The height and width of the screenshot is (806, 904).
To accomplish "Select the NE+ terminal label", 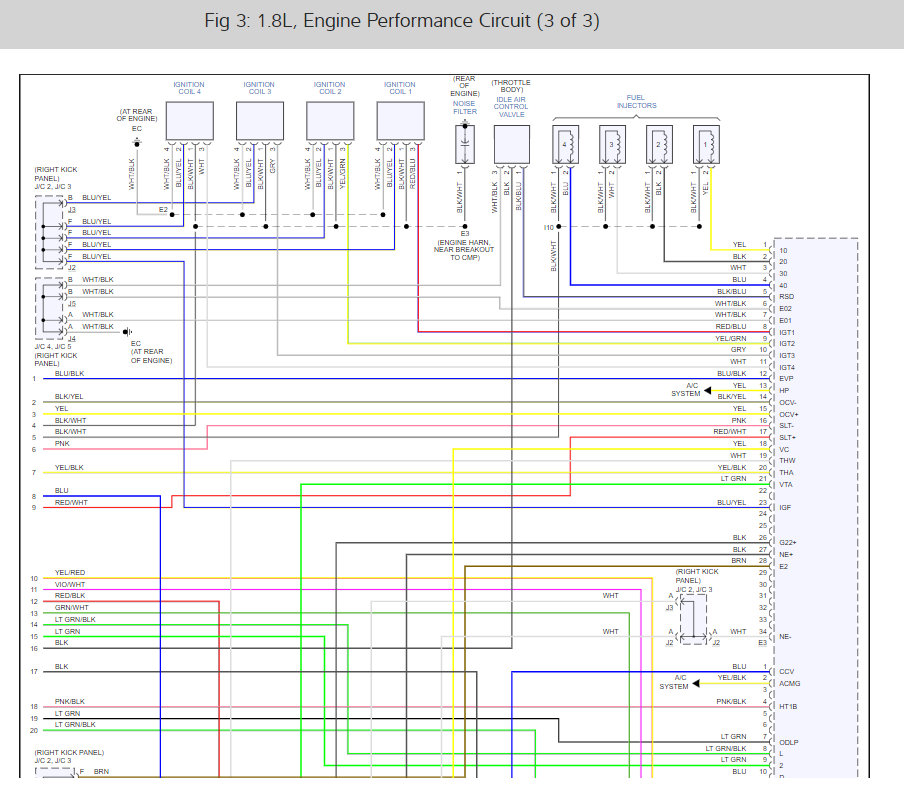I will (x=786, y=555).
